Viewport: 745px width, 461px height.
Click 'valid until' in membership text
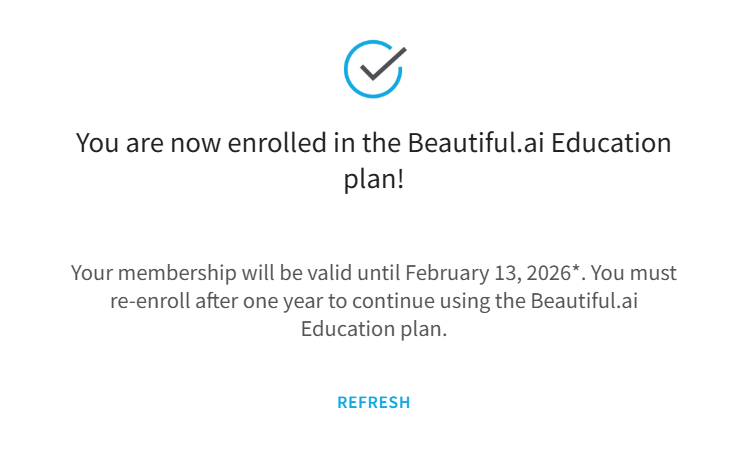(x=353, y=273)
